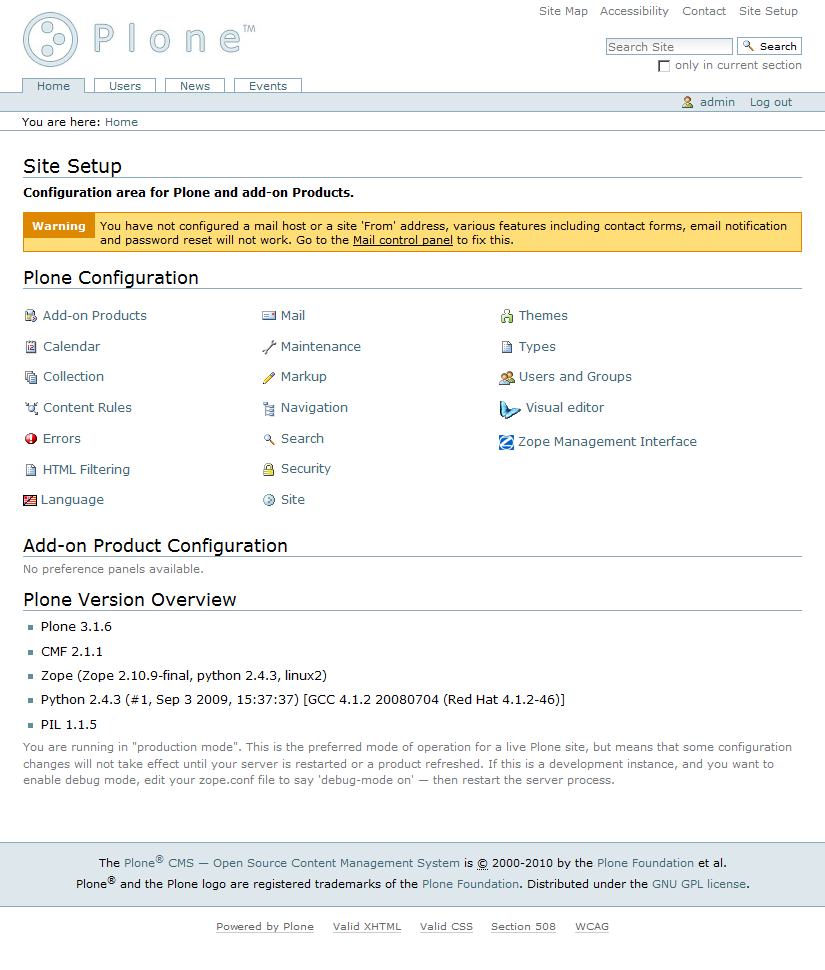Open Zope Management Interface link
The width and height of the screenshot is (825, 970).
(x=607, y=442)
